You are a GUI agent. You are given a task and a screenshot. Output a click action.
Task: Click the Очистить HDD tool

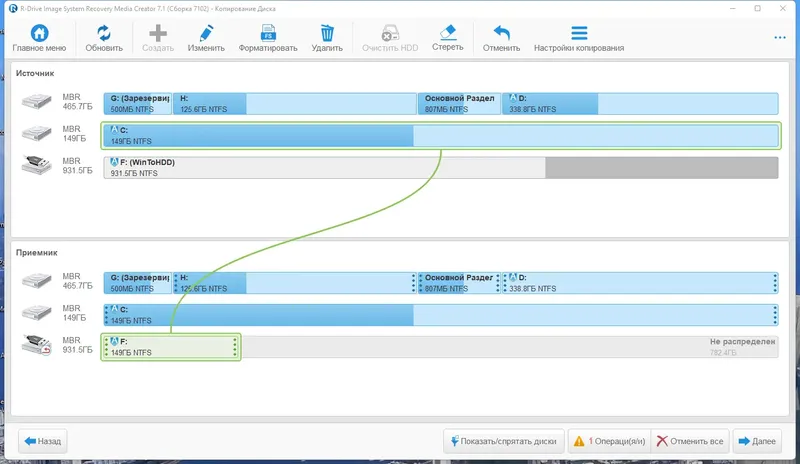click(x=390, y=38)
